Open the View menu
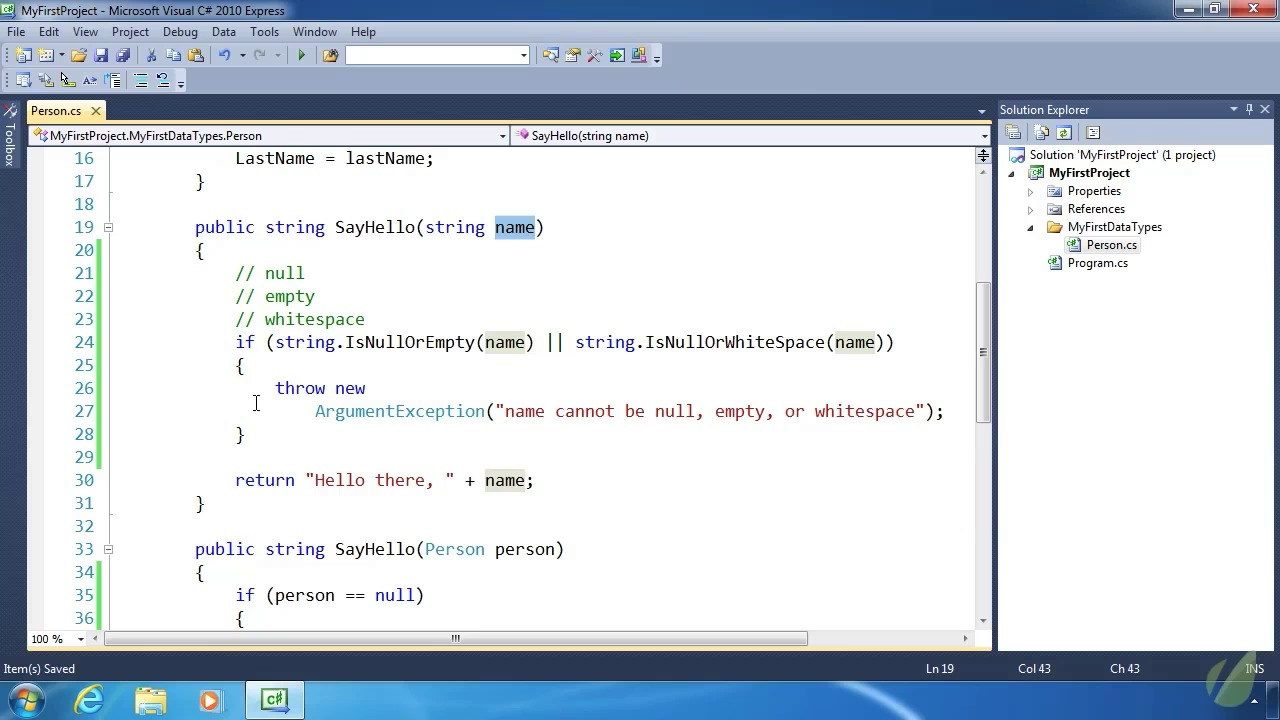Viewport: 1280px width, 720px height. [x=85, y=32]
